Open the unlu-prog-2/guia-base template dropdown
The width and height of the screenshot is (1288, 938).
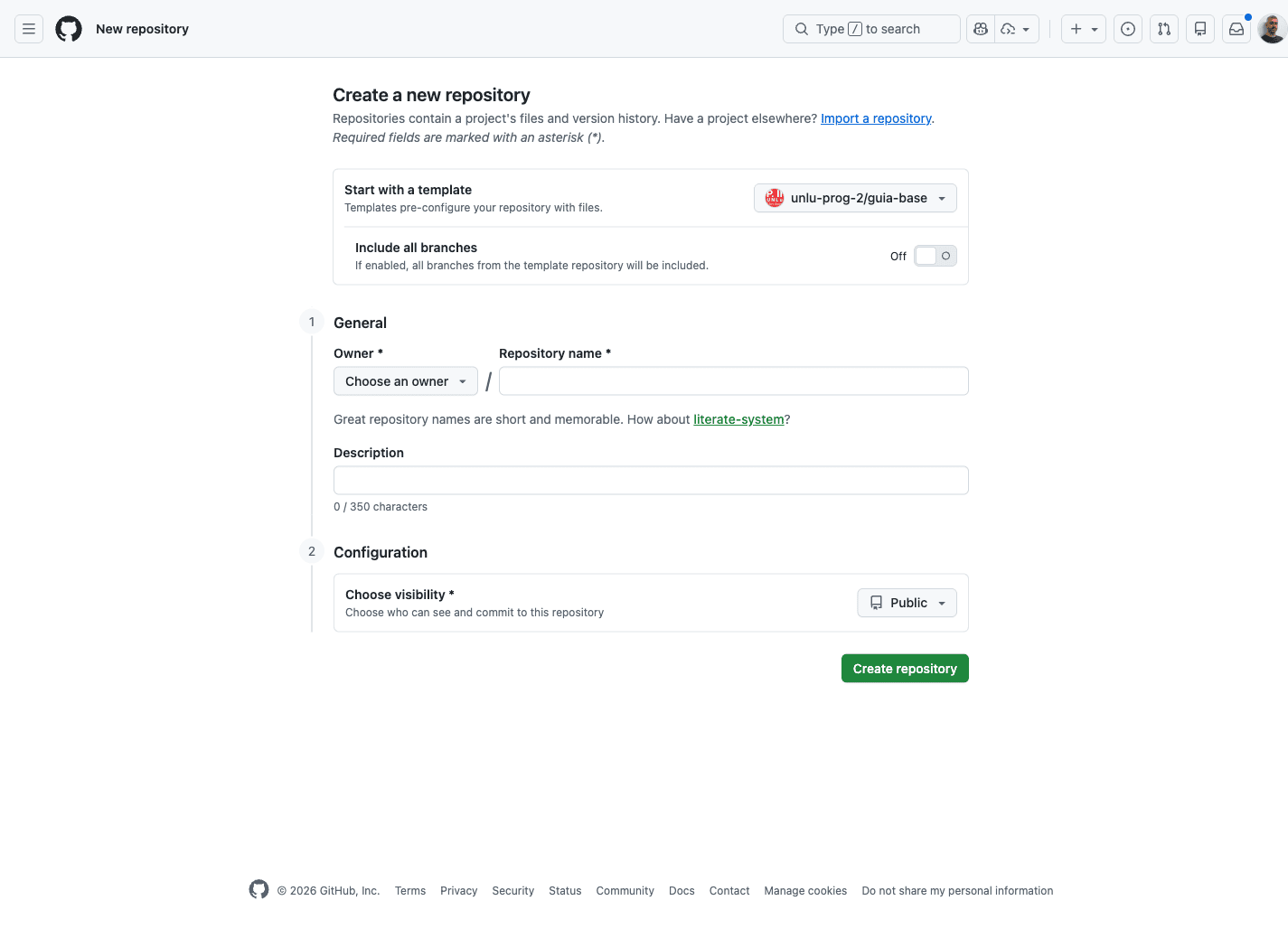[854, 198]
